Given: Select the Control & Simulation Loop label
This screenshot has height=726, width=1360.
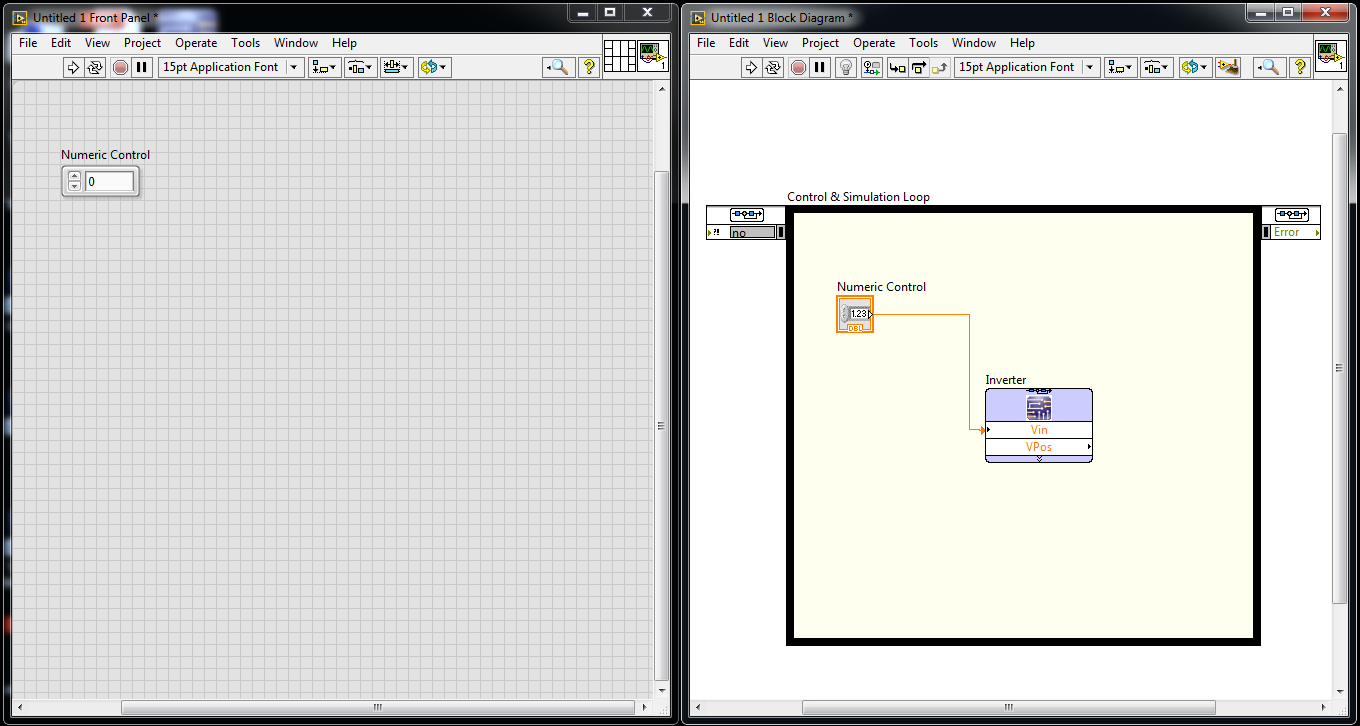Looking at the screenshot, I should [x=858, y=197].
